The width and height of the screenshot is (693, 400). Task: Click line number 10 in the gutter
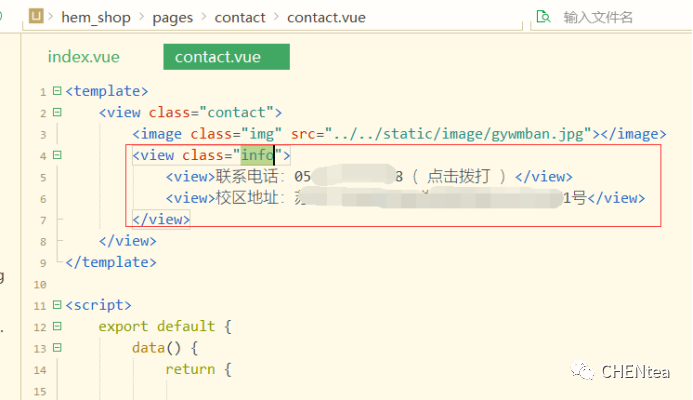(x=40, y=284)
